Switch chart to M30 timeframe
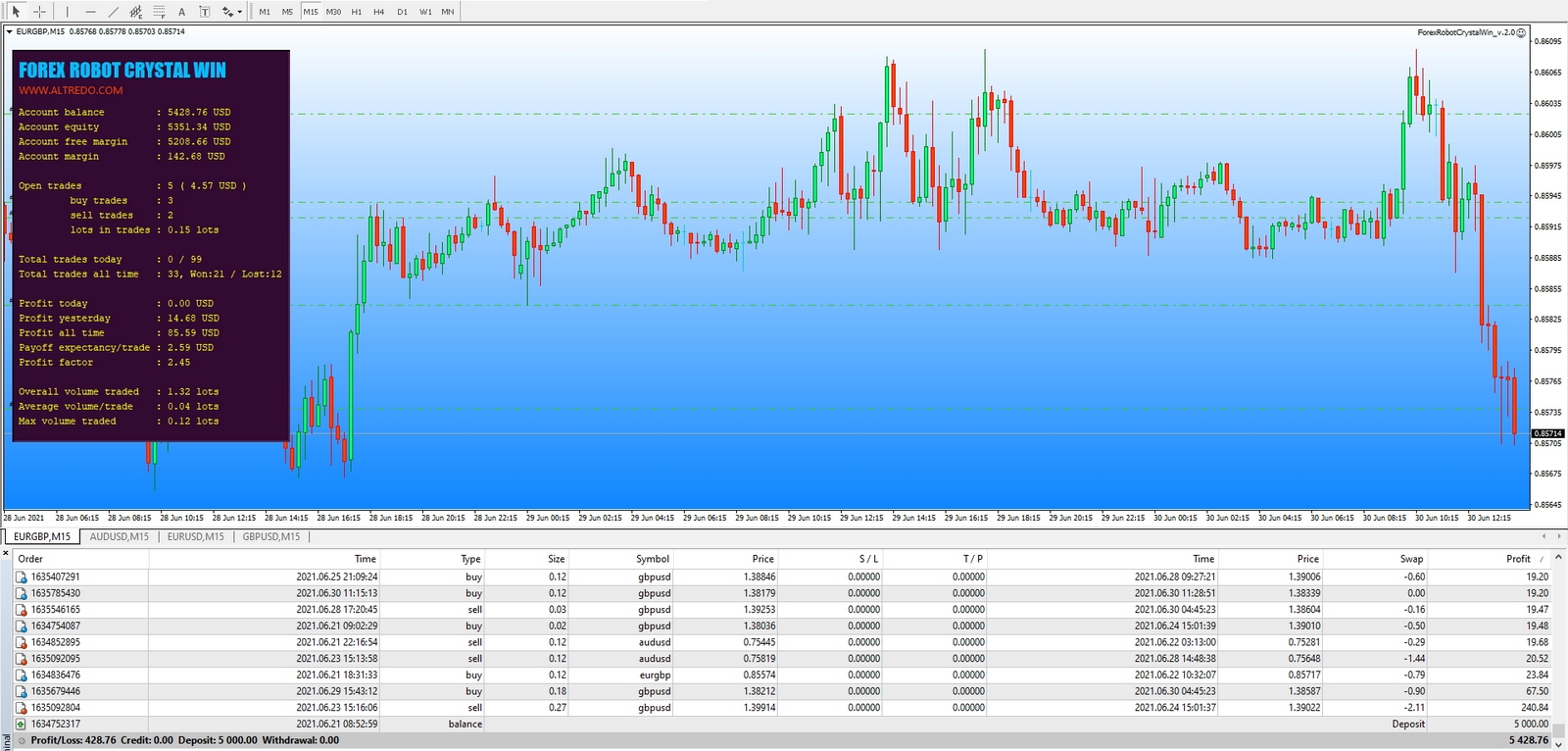 pyautogui.click(x=333, y=12)
